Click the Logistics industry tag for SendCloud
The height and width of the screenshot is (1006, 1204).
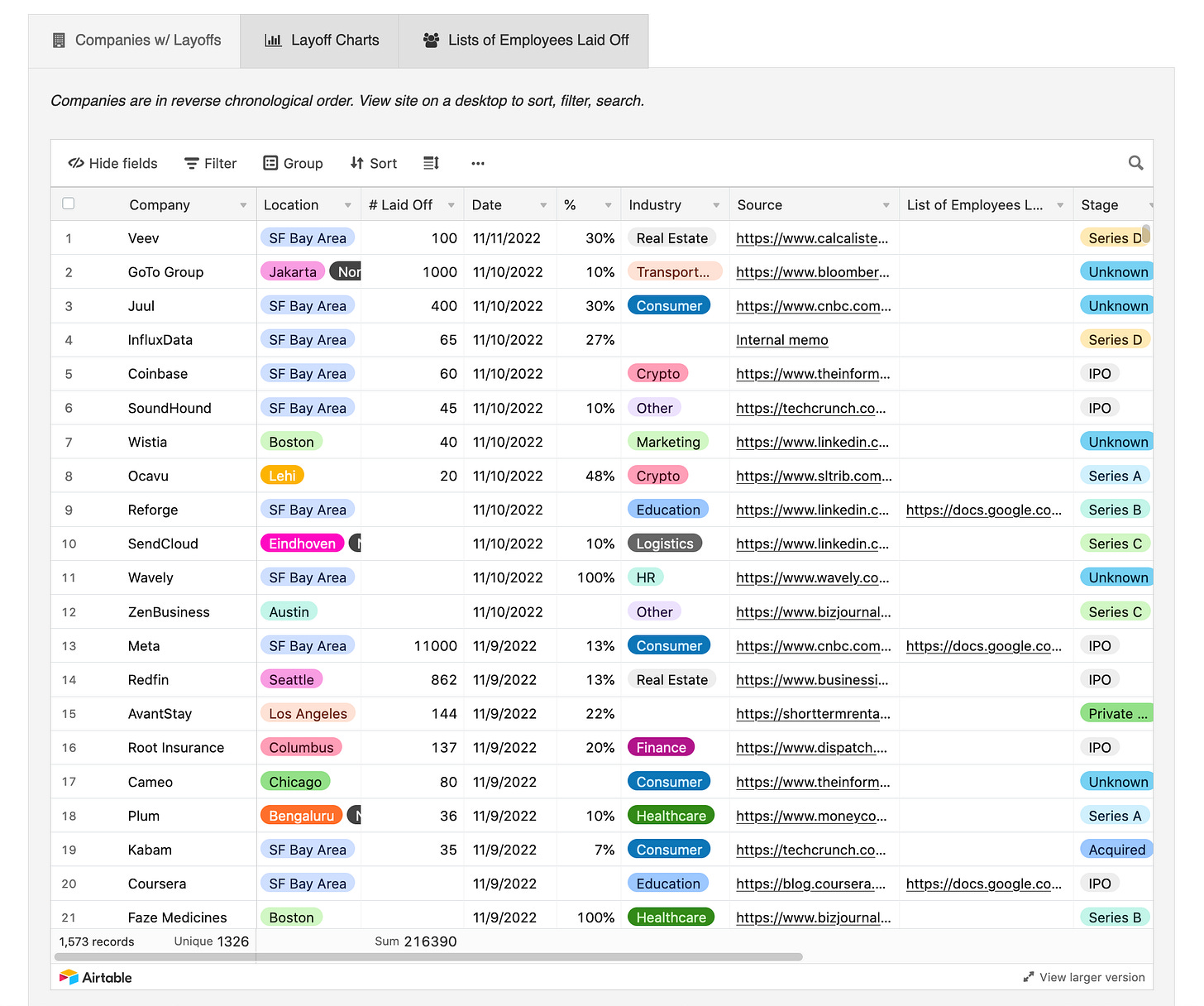click(665, 544)
